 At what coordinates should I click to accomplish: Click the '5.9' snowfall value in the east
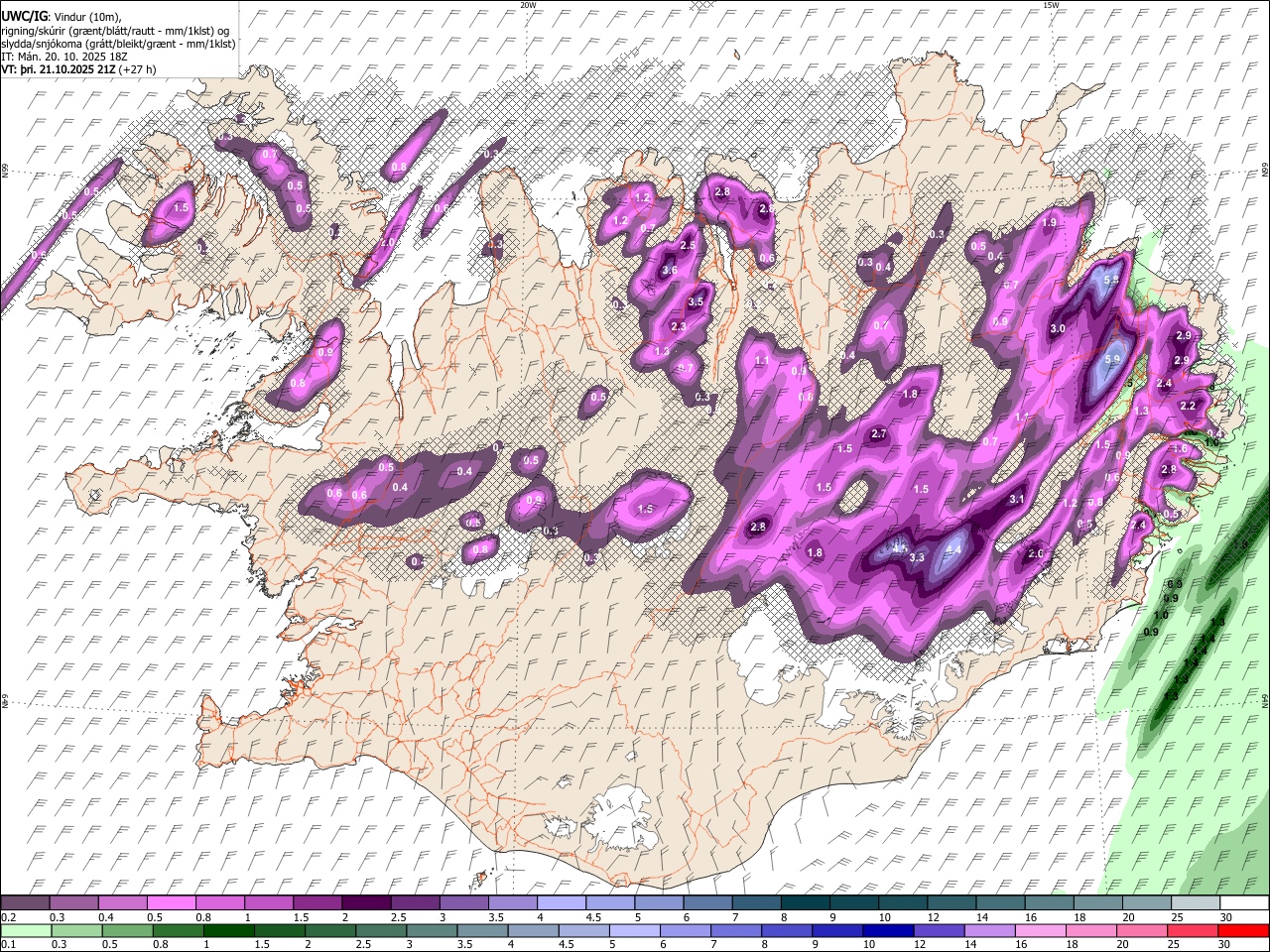pos(1112,359)
